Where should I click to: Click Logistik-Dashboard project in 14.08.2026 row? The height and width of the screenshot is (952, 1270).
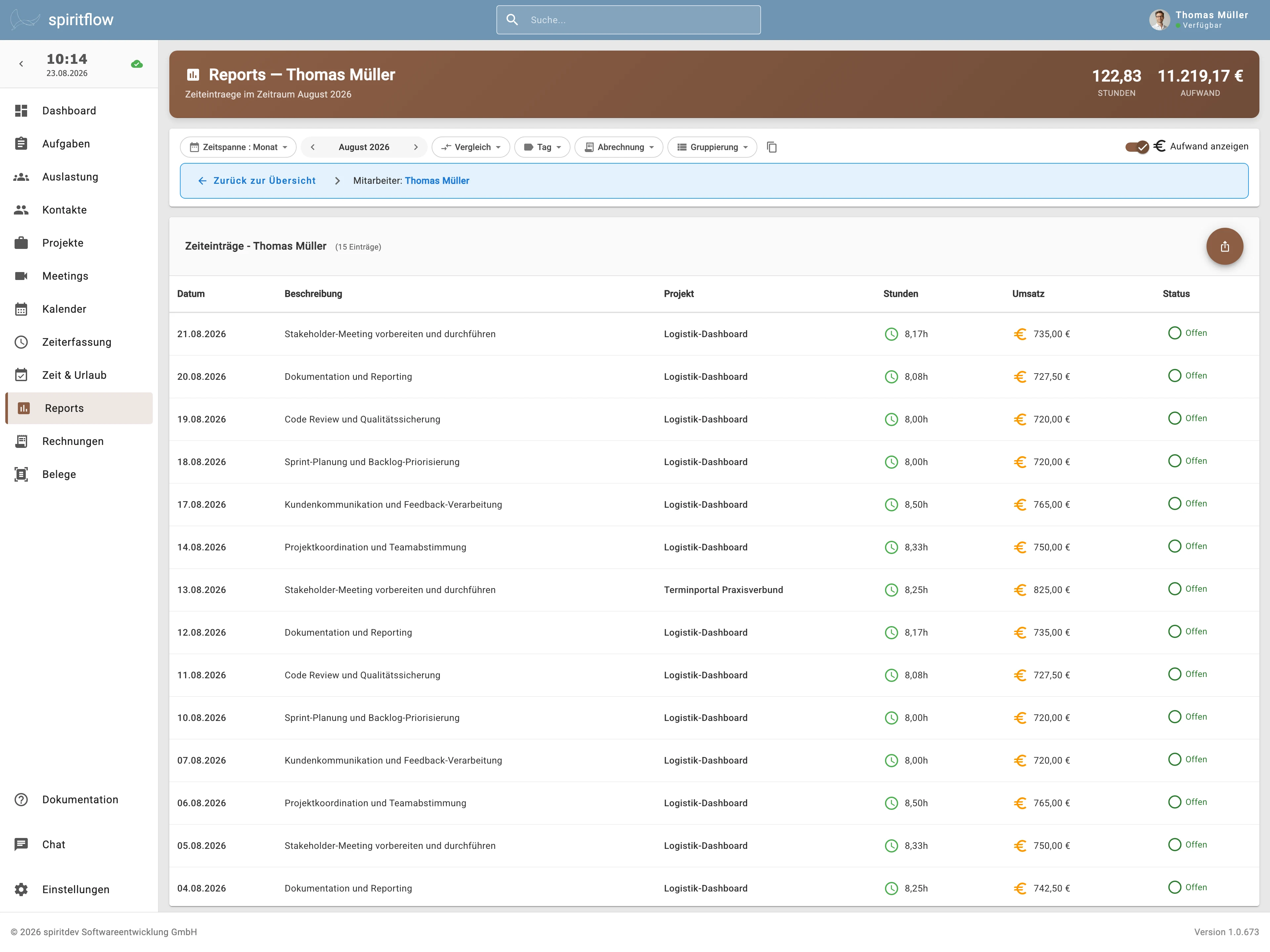[x=706, y=547]
